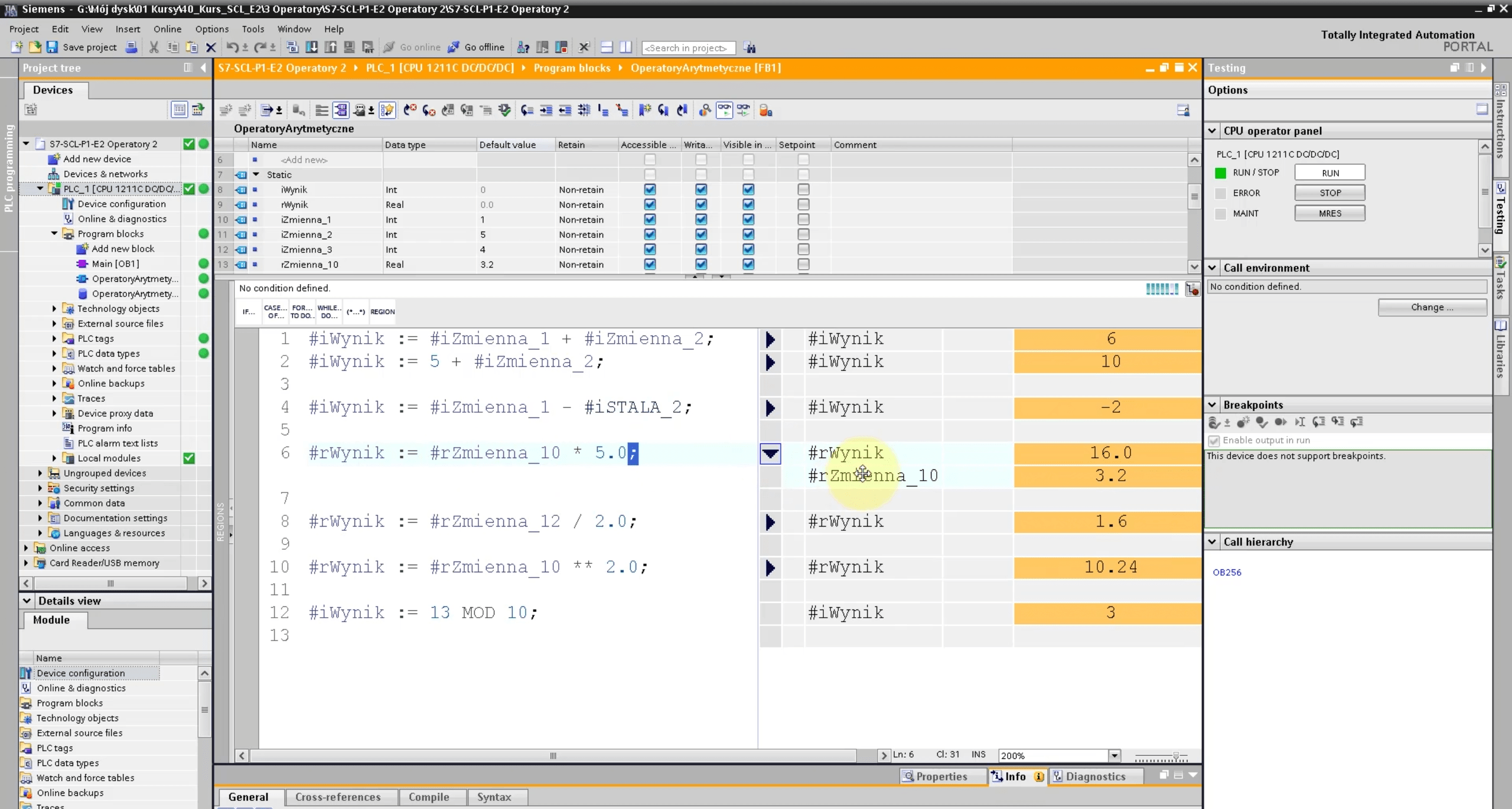This screenshot has width=1512, height=809.
Task: Switch to the Cross-references tab
Action: click(x=338, y=797)
